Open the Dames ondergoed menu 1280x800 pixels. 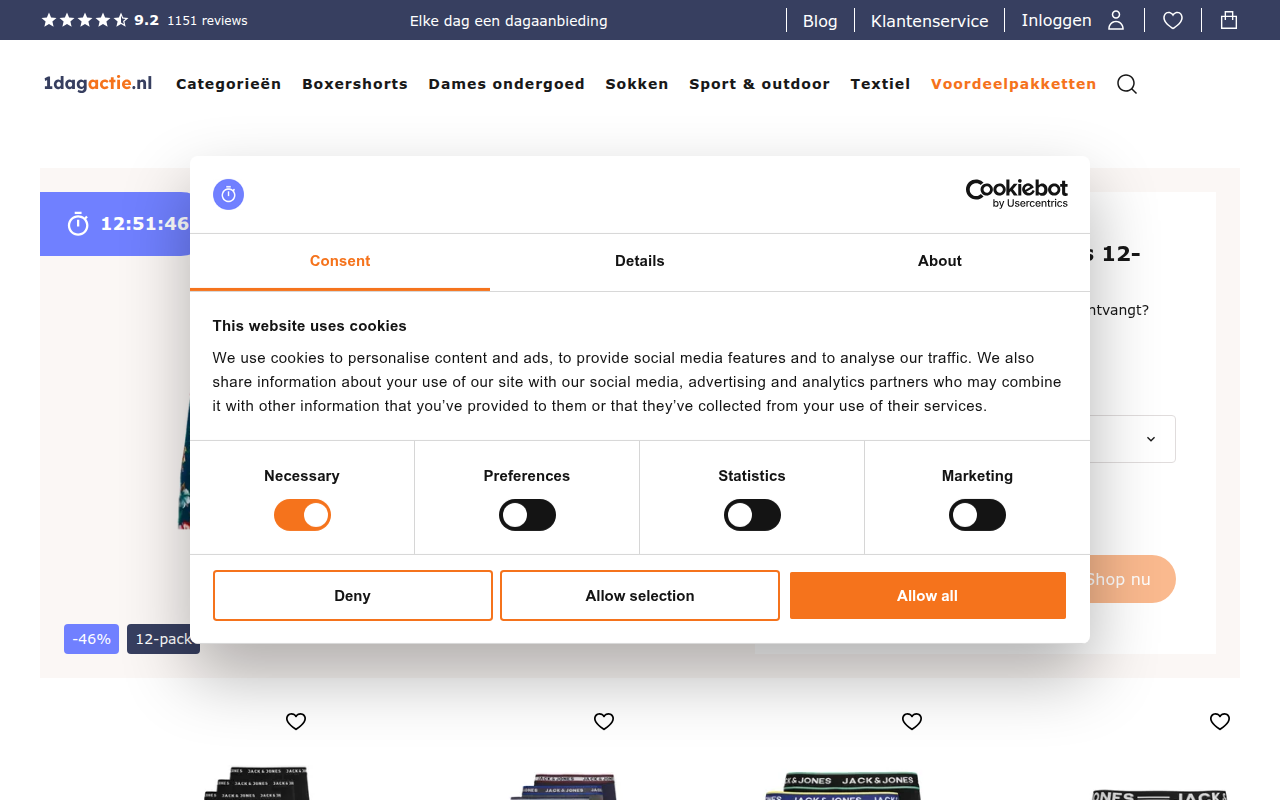pos(507,84)
